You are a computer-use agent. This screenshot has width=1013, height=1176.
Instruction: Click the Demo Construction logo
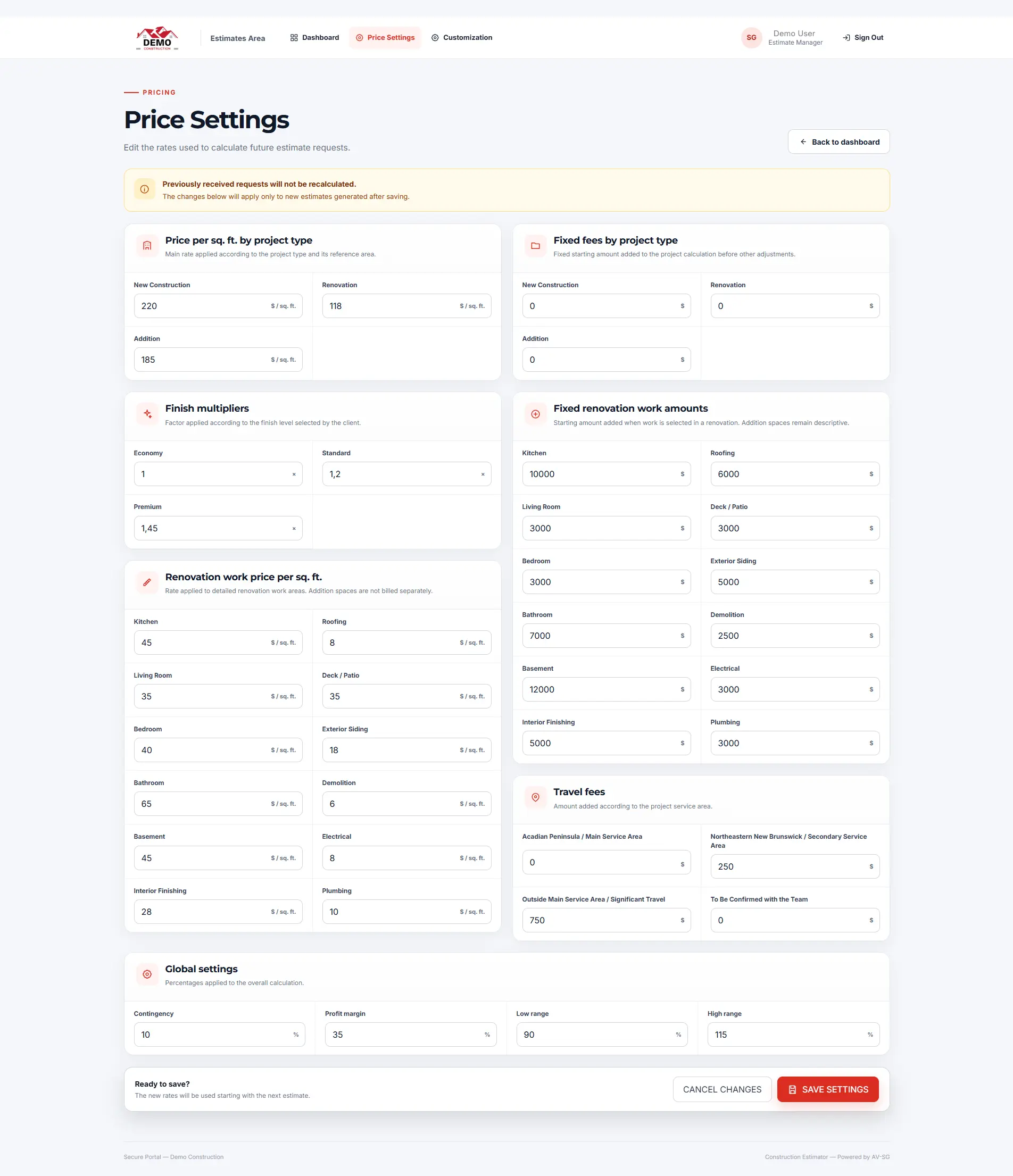[157, 38]
